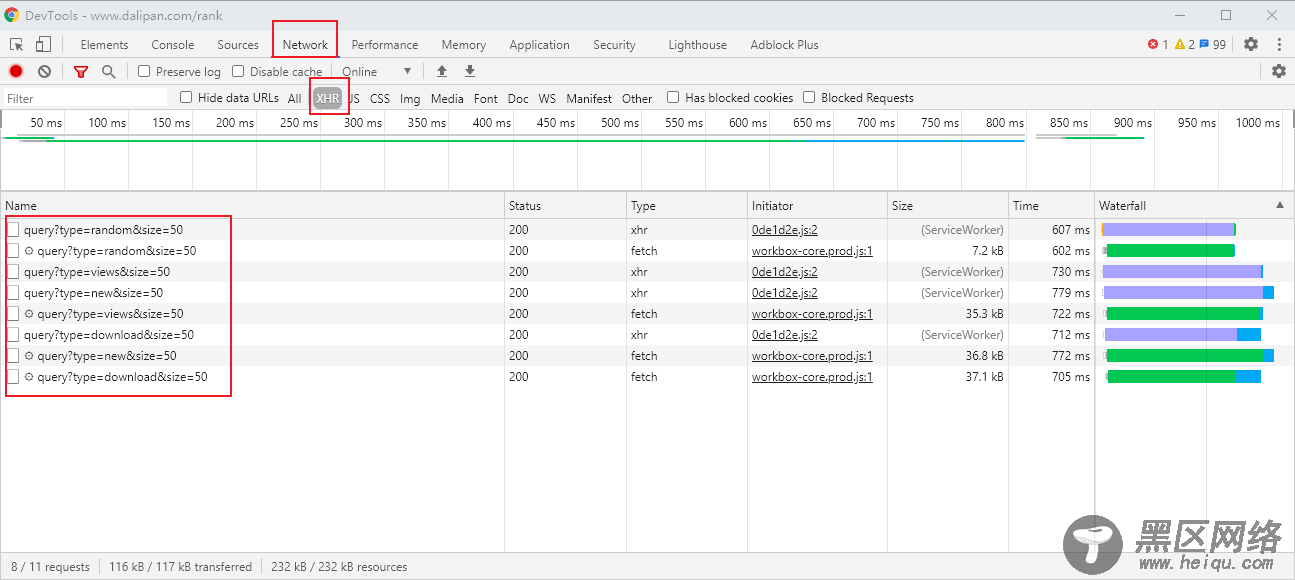Enable the Disable cache checkbox

238,71
